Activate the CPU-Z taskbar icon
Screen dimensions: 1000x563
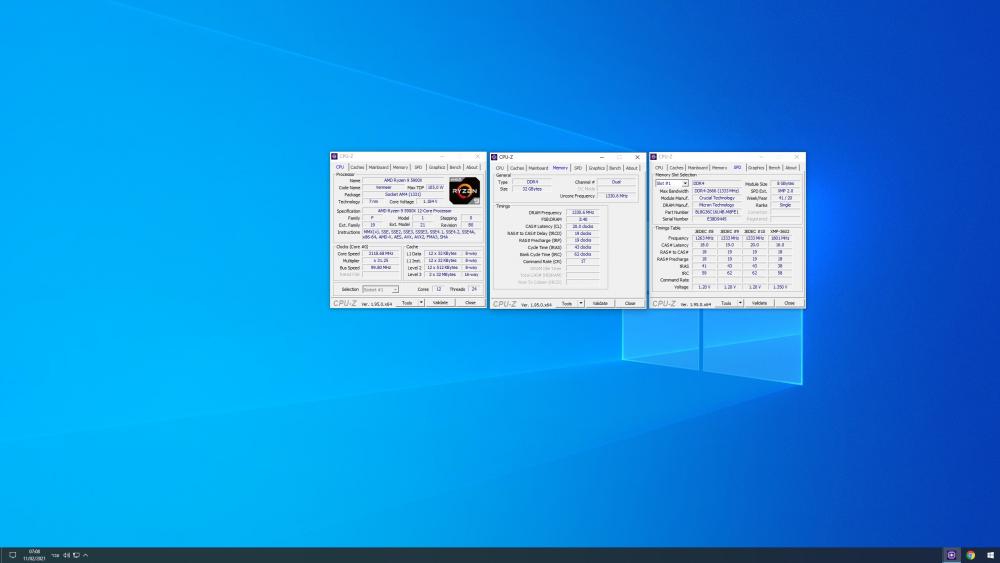[951, 555]
